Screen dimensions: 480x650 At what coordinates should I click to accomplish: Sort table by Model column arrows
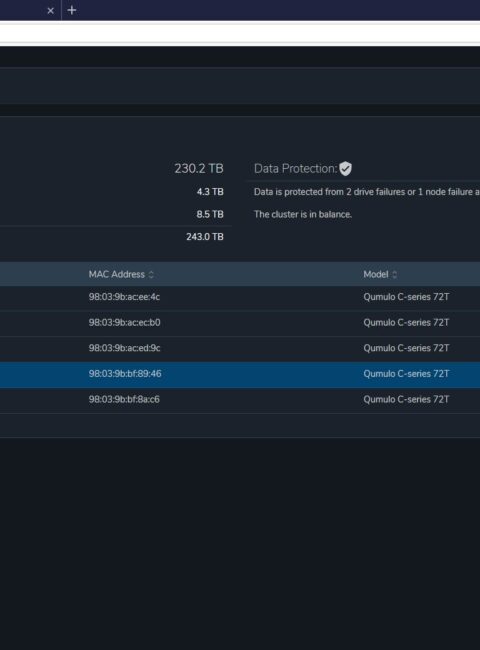point(394,274)
